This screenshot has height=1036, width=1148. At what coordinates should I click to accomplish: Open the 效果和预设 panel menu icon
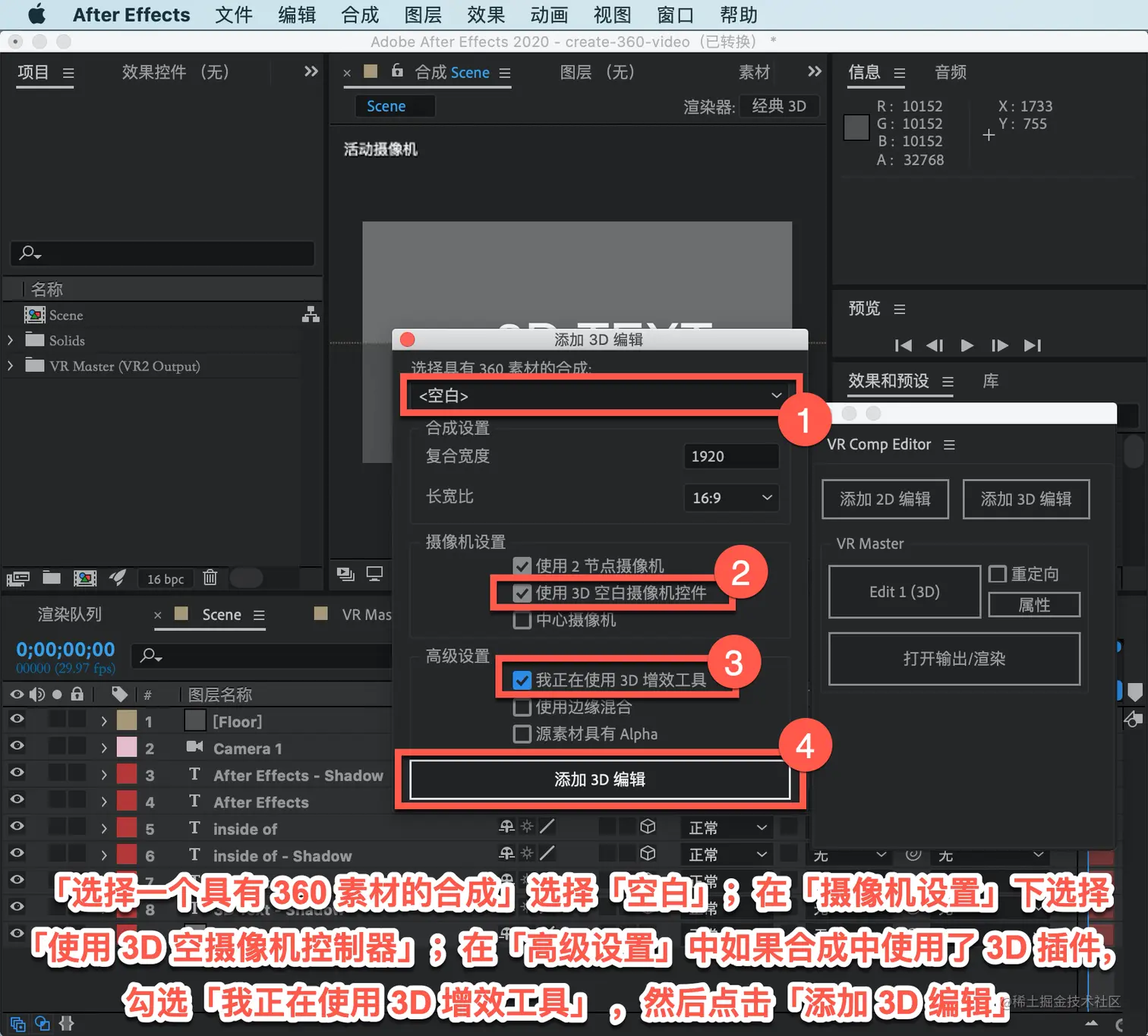[x=948, y=382]
